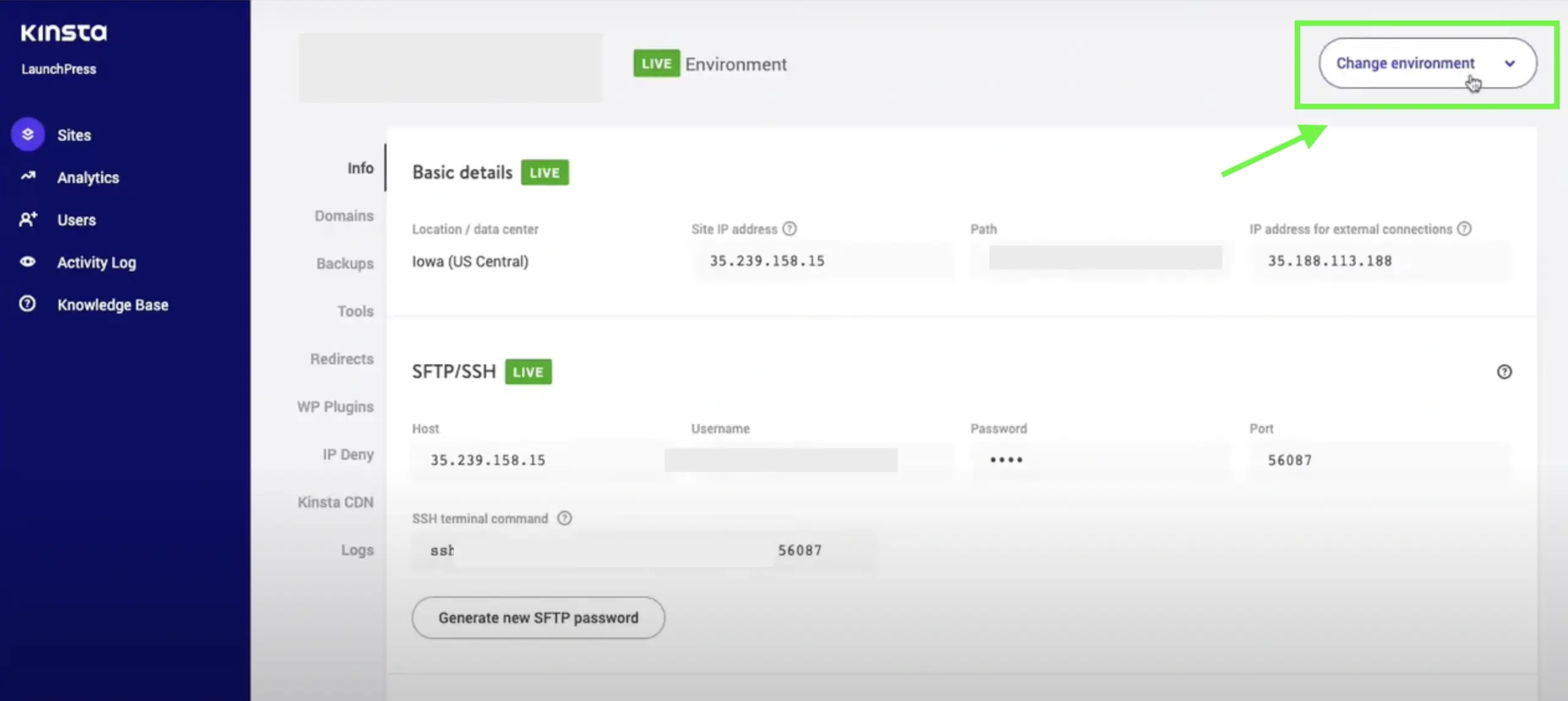Click the LIVE badge next to Environment
Image resolution: width=1568 pixels, height=701 pixels.
coord(657,64)
